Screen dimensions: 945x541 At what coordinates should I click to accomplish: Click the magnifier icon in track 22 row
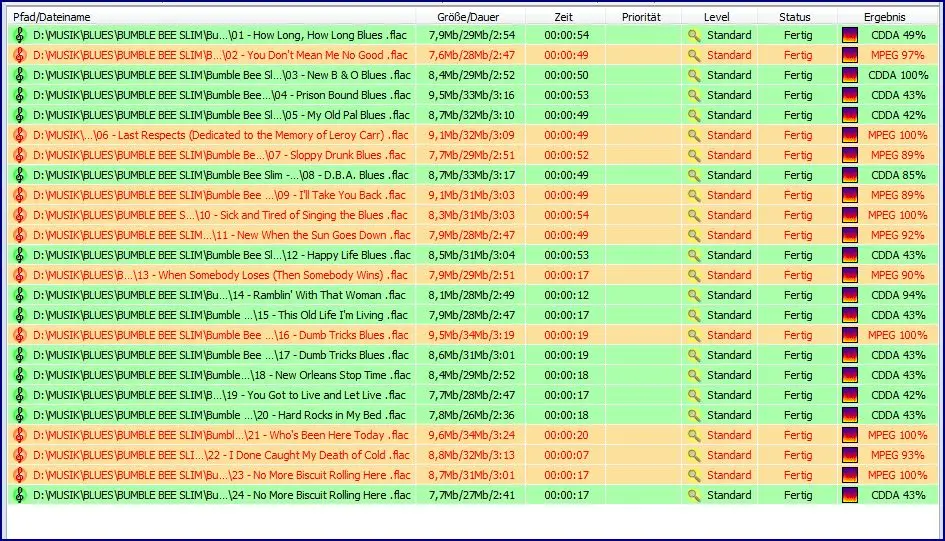(694, 455)
